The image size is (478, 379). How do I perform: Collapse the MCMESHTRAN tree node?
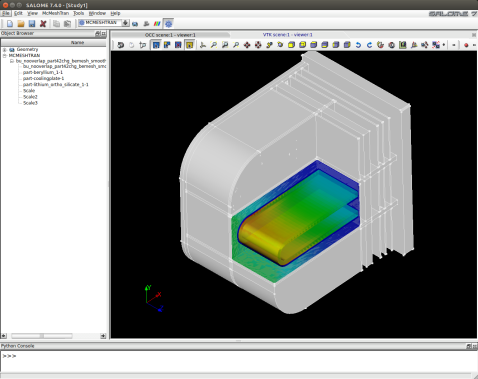5,56
